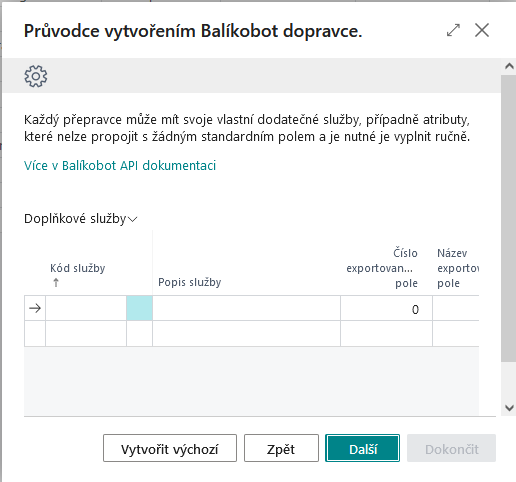Select the first row arrow indicator

[35, 308]
